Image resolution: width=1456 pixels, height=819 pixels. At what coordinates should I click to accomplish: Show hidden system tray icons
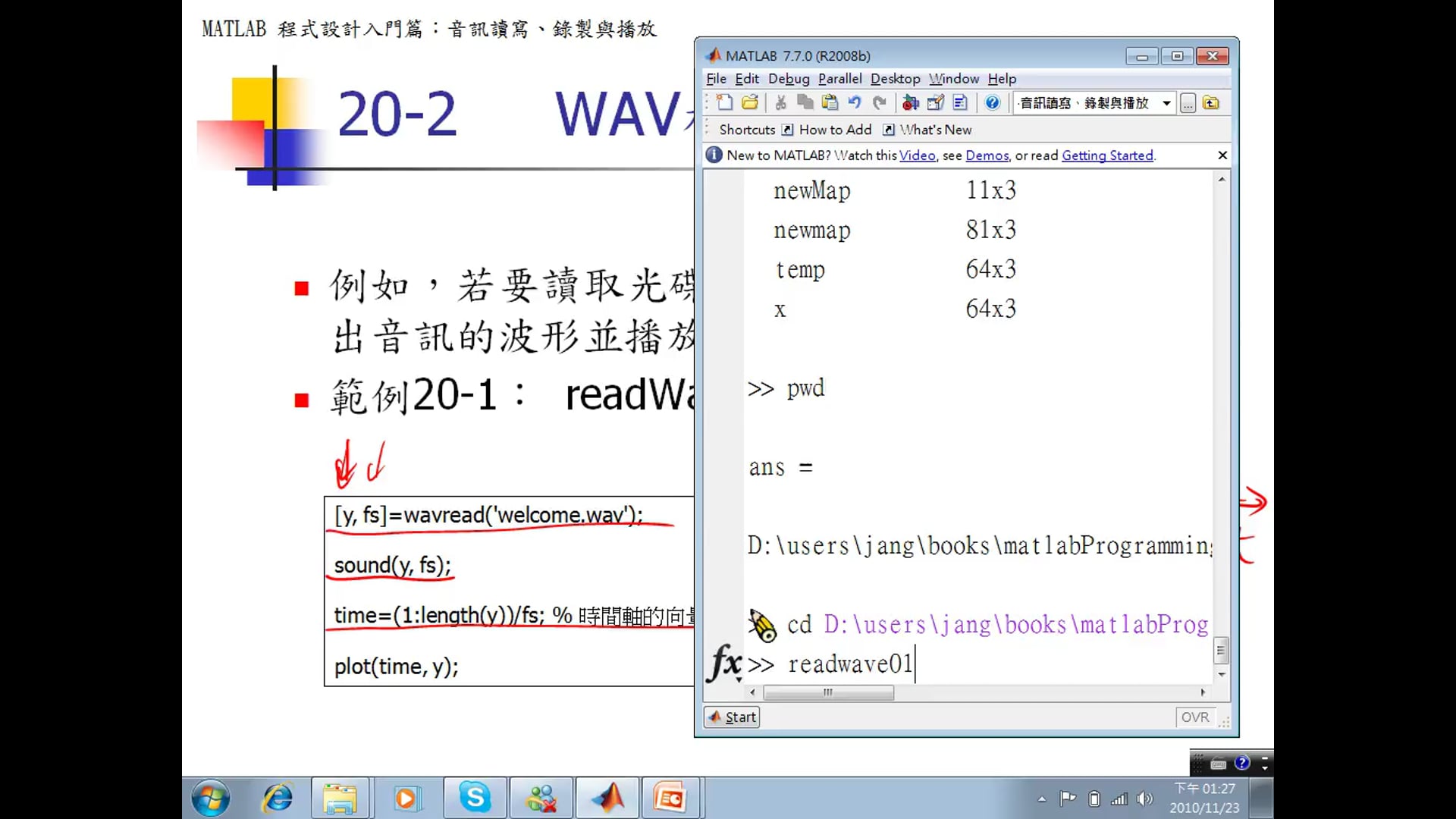point(1042,799)
